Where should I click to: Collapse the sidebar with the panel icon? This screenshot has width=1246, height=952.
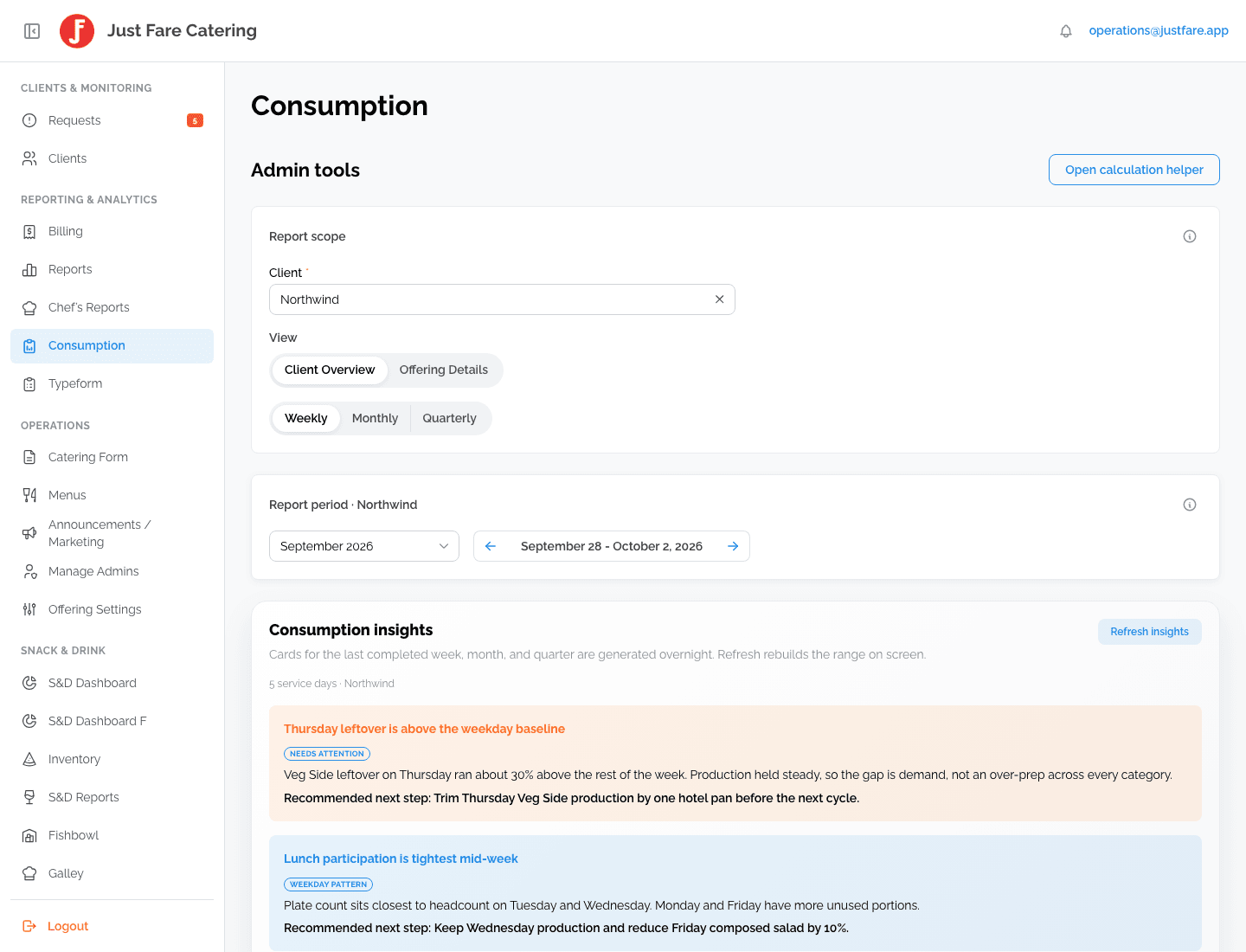coord(32,31)
